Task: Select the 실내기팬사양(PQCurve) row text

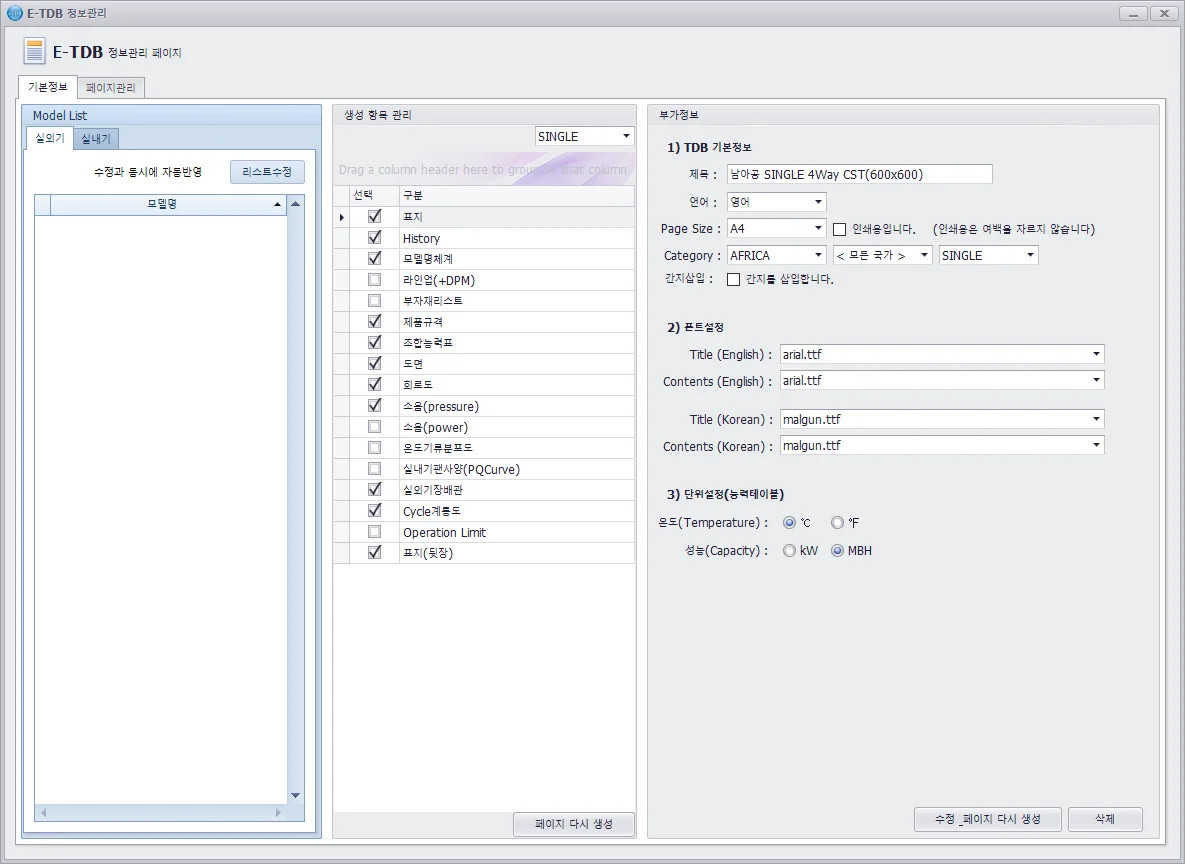Action: (x=461, y=469)
